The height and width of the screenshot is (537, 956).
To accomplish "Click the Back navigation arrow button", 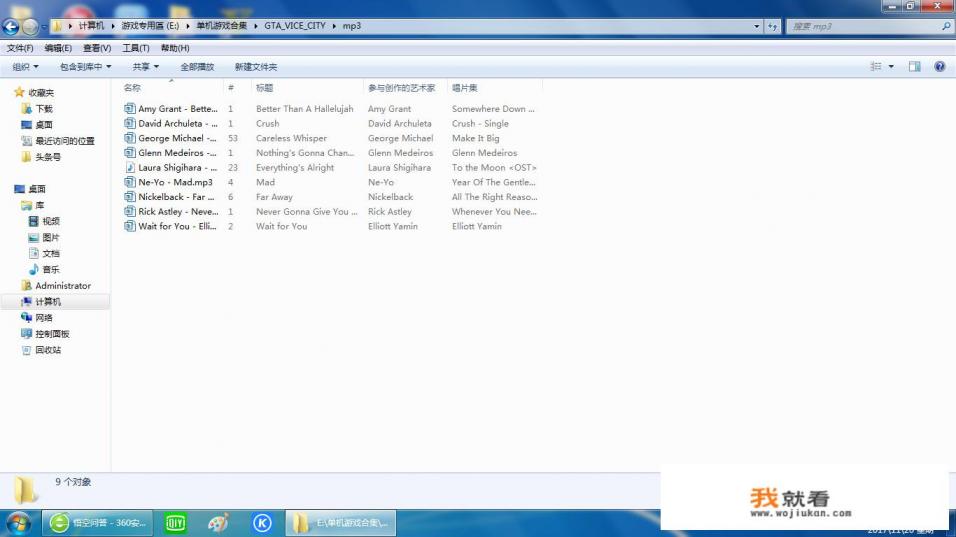I will coord(11,27).
